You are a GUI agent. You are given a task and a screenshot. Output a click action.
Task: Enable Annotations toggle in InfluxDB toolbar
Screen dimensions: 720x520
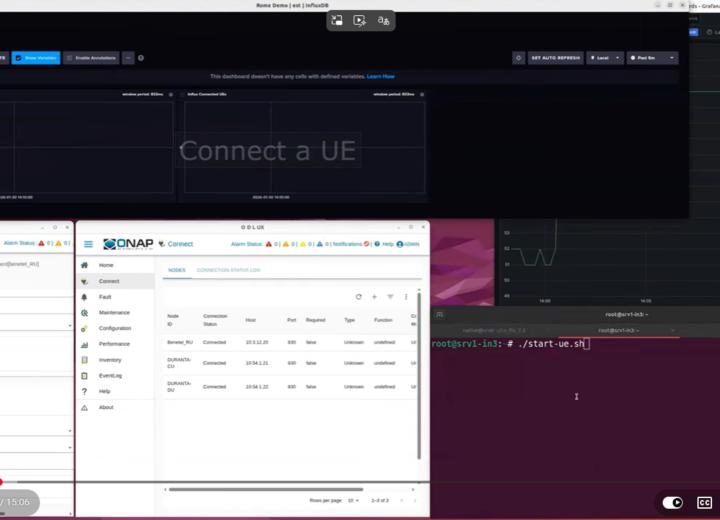(90, 58)
